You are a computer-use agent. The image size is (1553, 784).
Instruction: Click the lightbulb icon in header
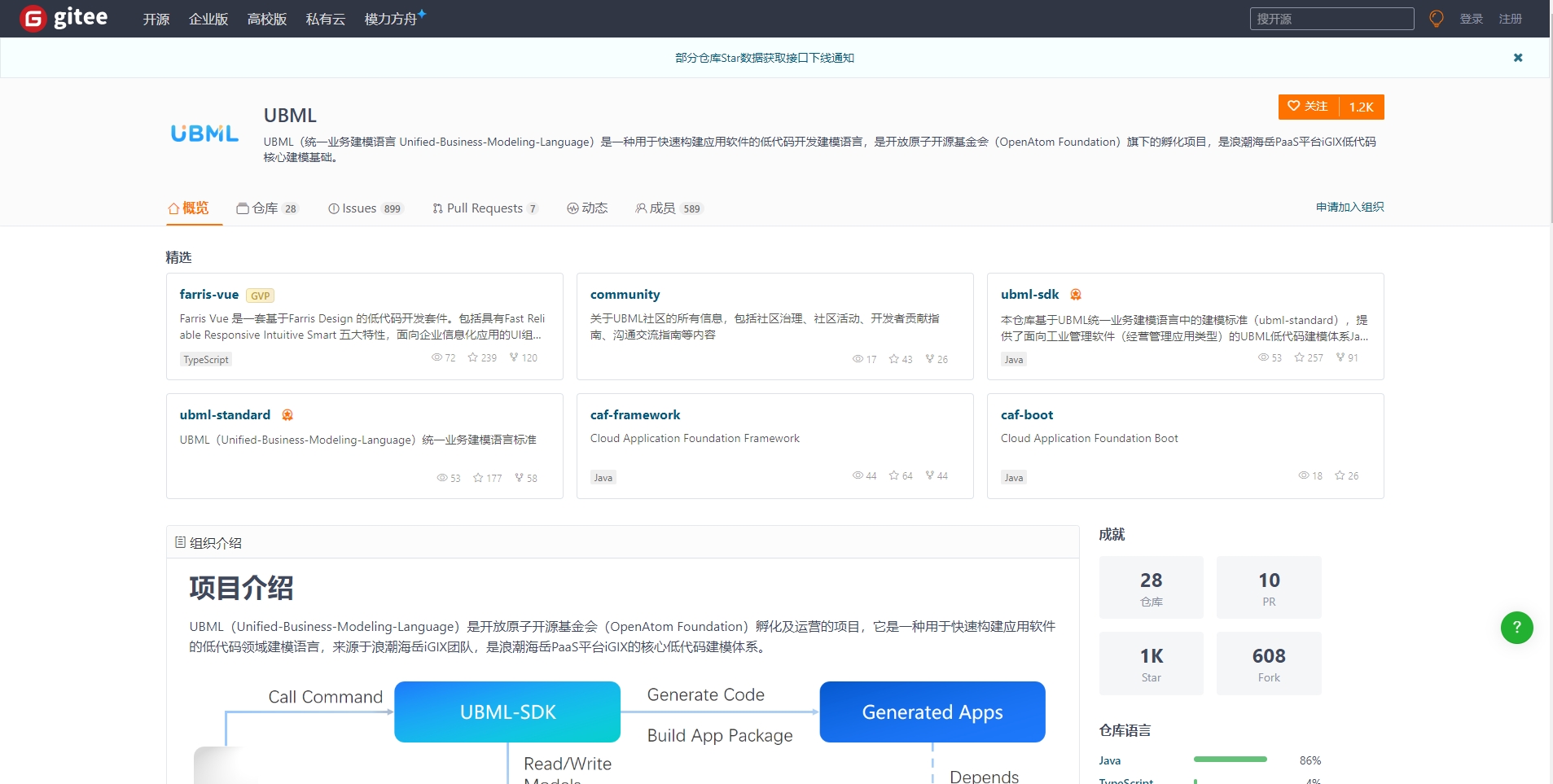click(x=1437, y=18)
